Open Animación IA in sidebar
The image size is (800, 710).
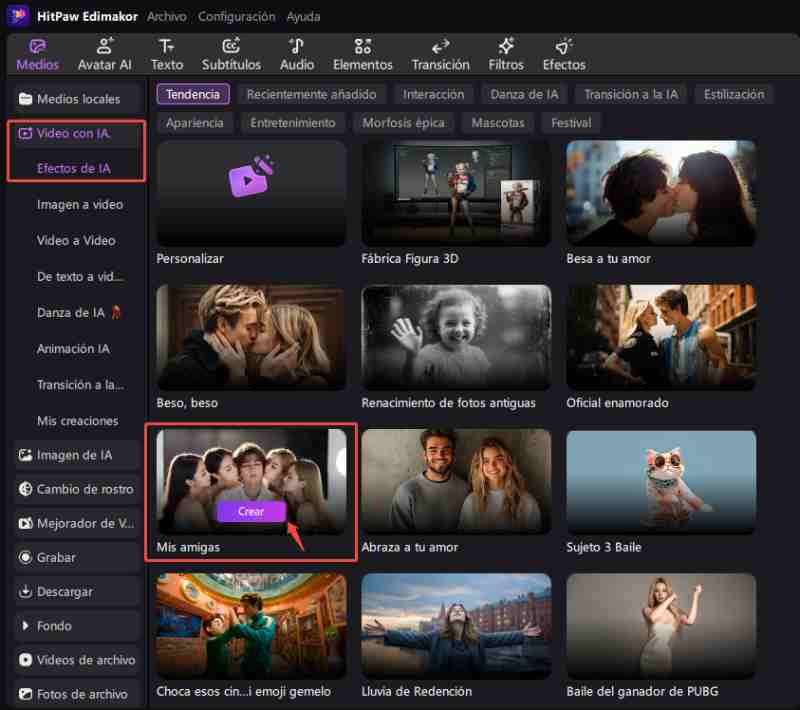tap(73, 349)
